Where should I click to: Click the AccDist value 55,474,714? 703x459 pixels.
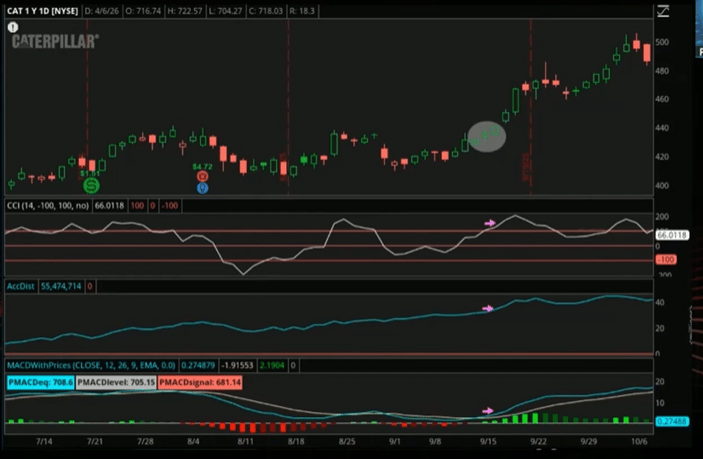pos(61,286)
